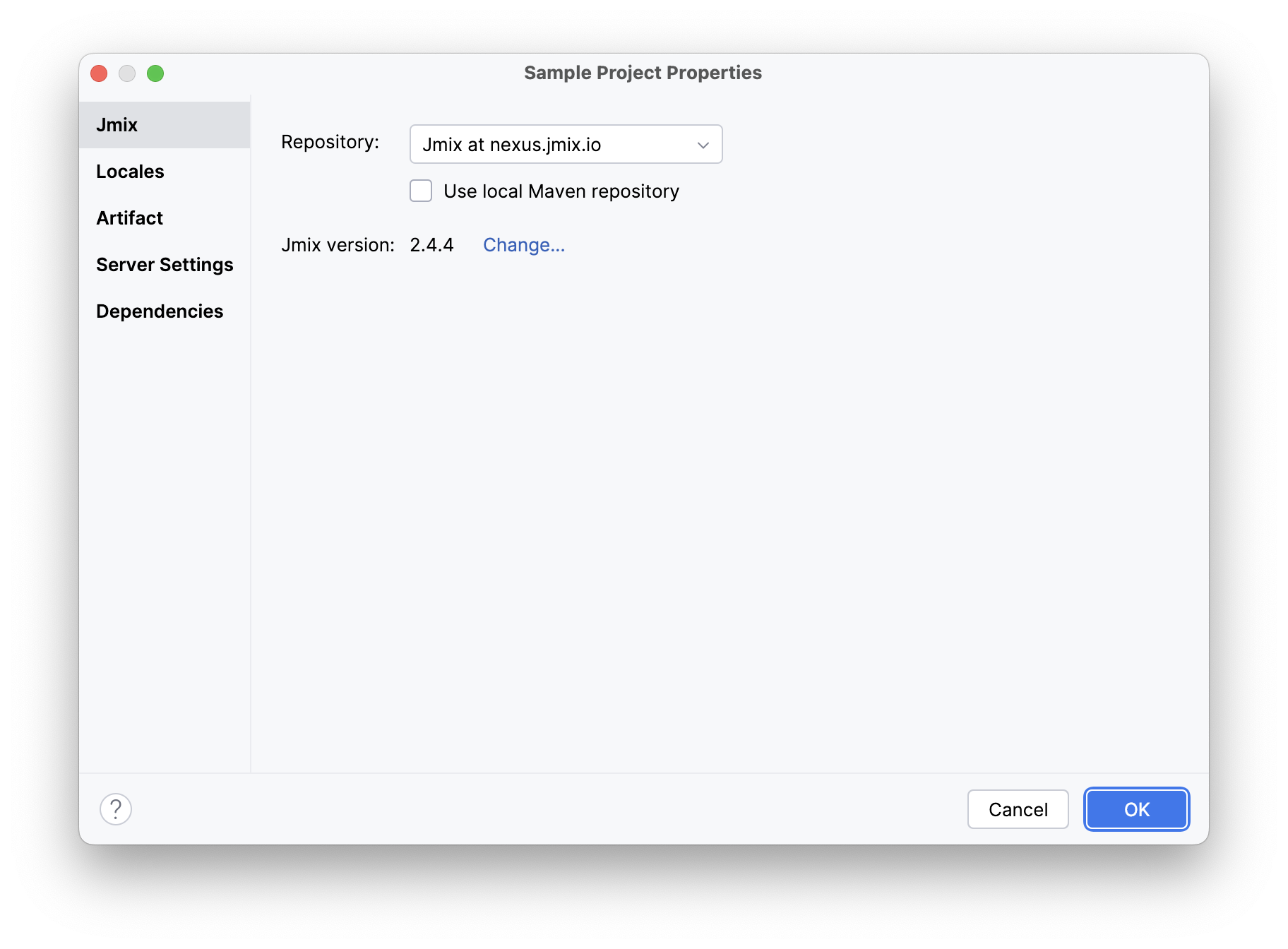
Task: Open the help question mark icon
Action: pyautogui.click(x=116, y=809)
